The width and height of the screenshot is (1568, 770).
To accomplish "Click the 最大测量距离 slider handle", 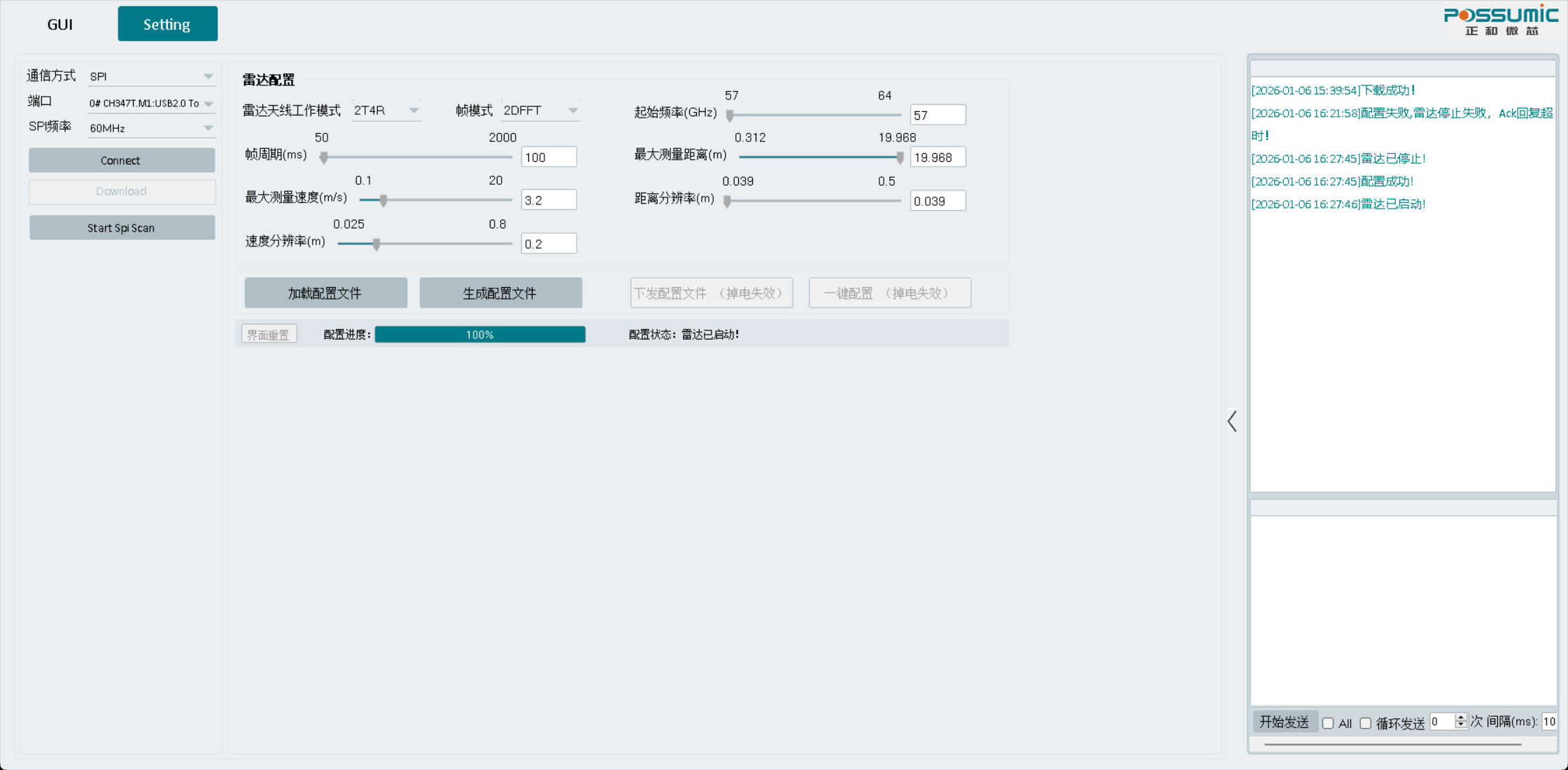I will [x=900, y=158].
